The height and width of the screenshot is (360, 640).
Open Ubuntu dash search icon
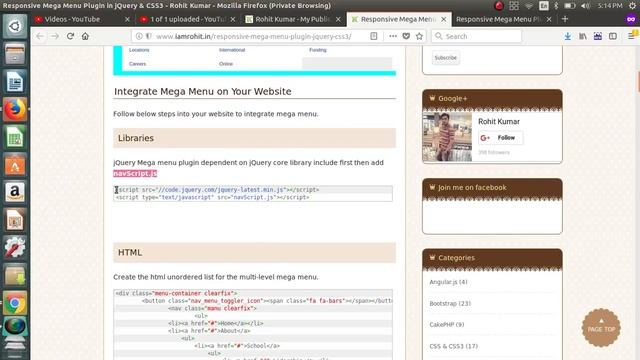tap(15, 26)
